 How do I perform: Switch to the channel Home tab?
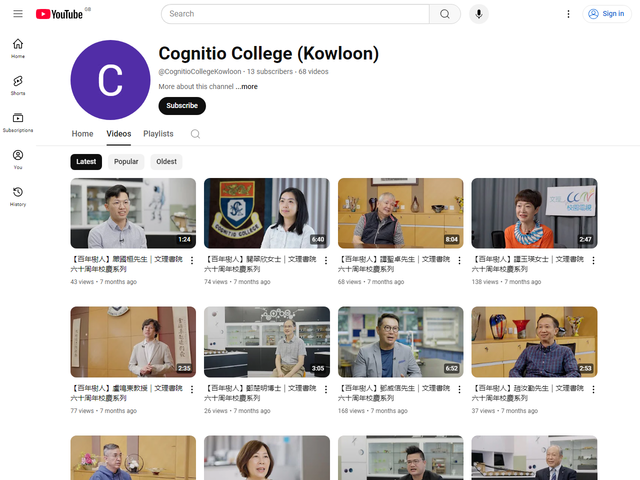click(x=82, y=134)
